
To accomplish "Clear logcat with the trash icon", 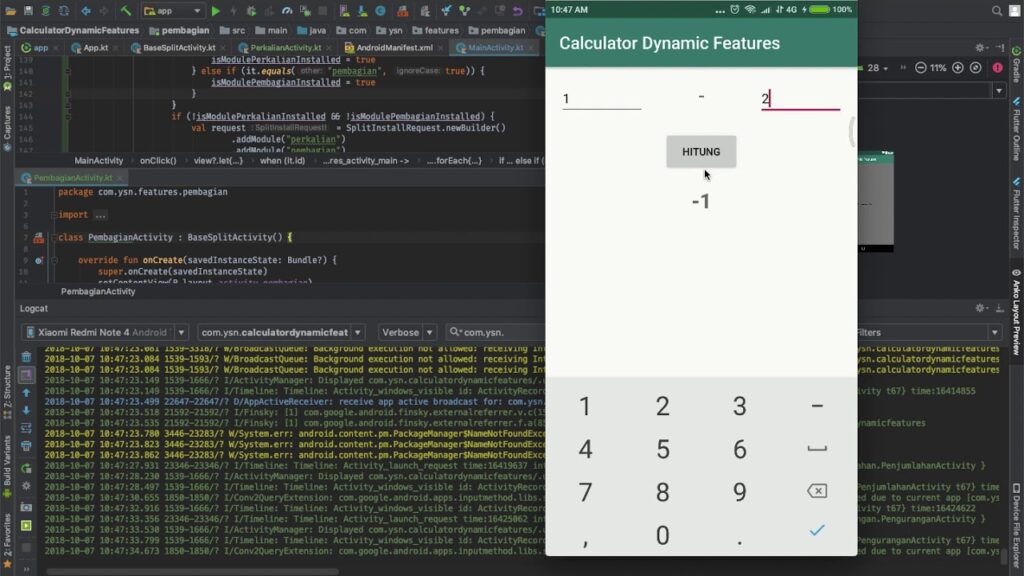I will 26,357.
